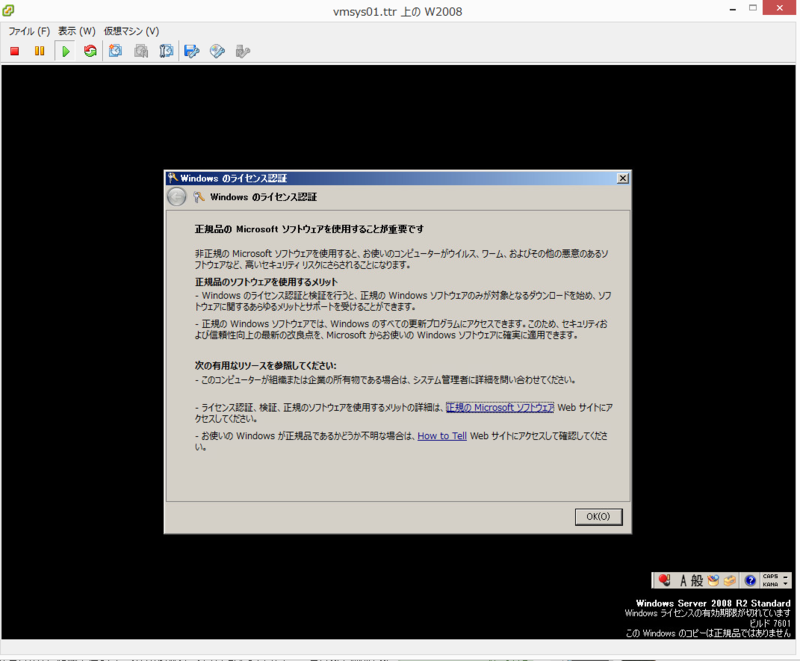The height and width of the screenshot is (661, 800).
Task: Click the vSphere console icon in the title bar
Action: pos(8,10)
